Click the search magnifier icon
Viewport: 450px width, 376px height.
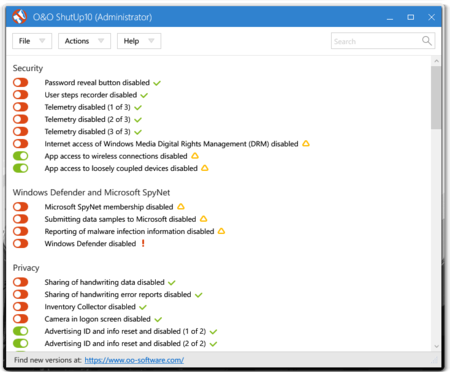427,41
